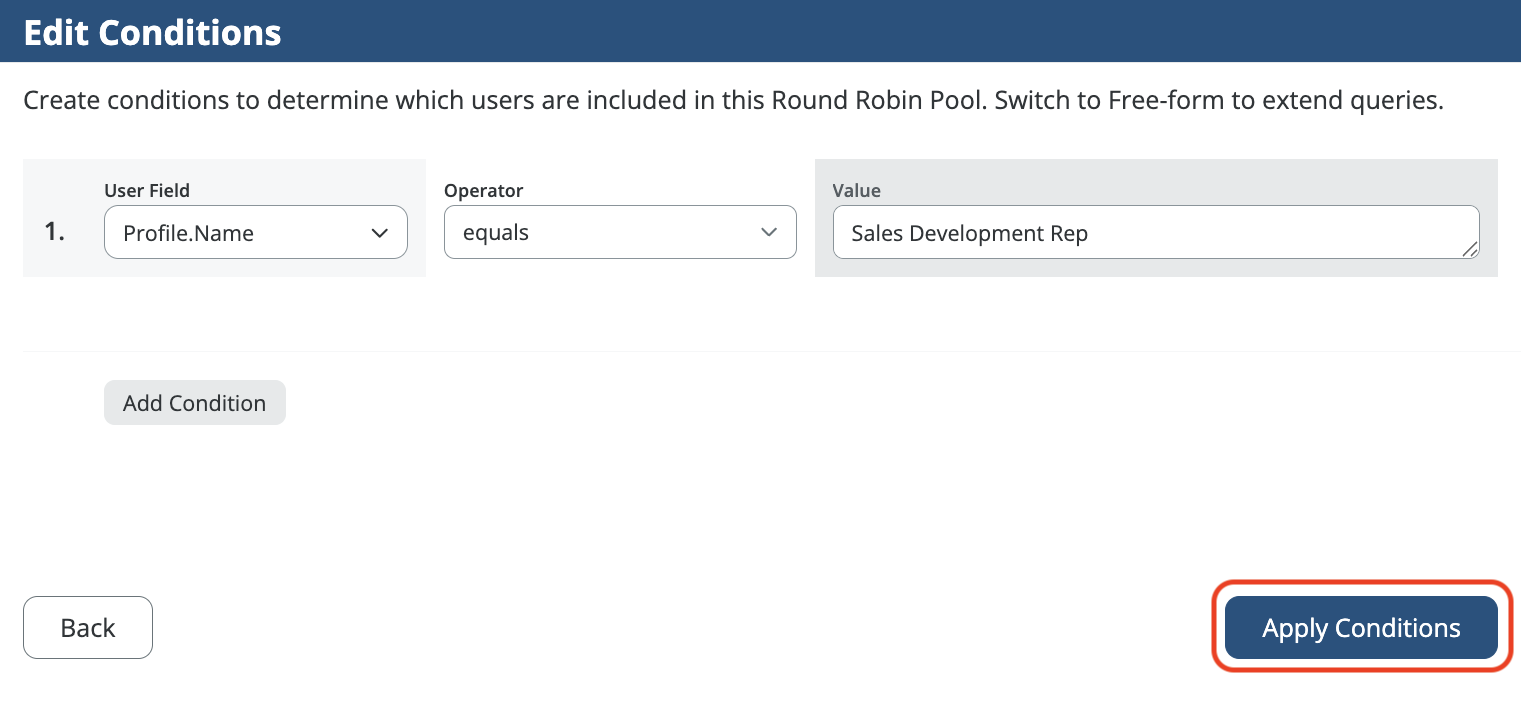
Task: Click the Value text area resize handle
Action: coord(1469,250)
